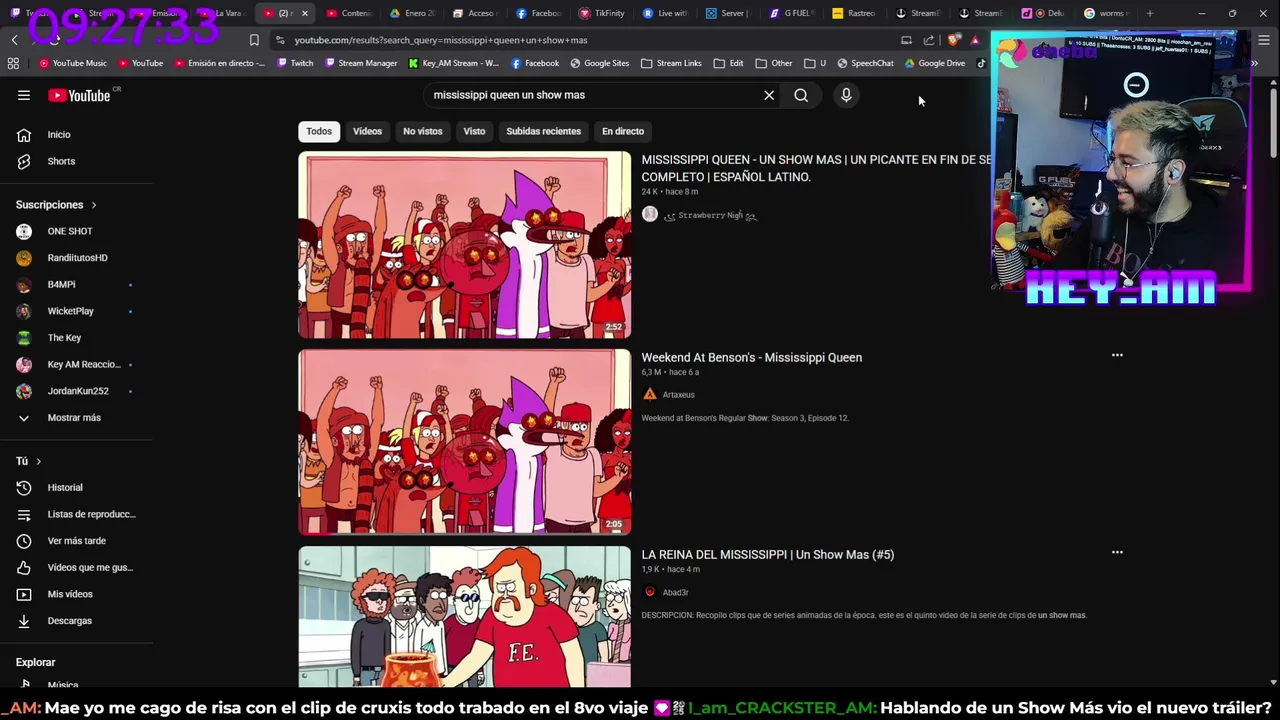1280x720 pixels.
Task: Go to the YouTube logo home
Action: point(79,95)
